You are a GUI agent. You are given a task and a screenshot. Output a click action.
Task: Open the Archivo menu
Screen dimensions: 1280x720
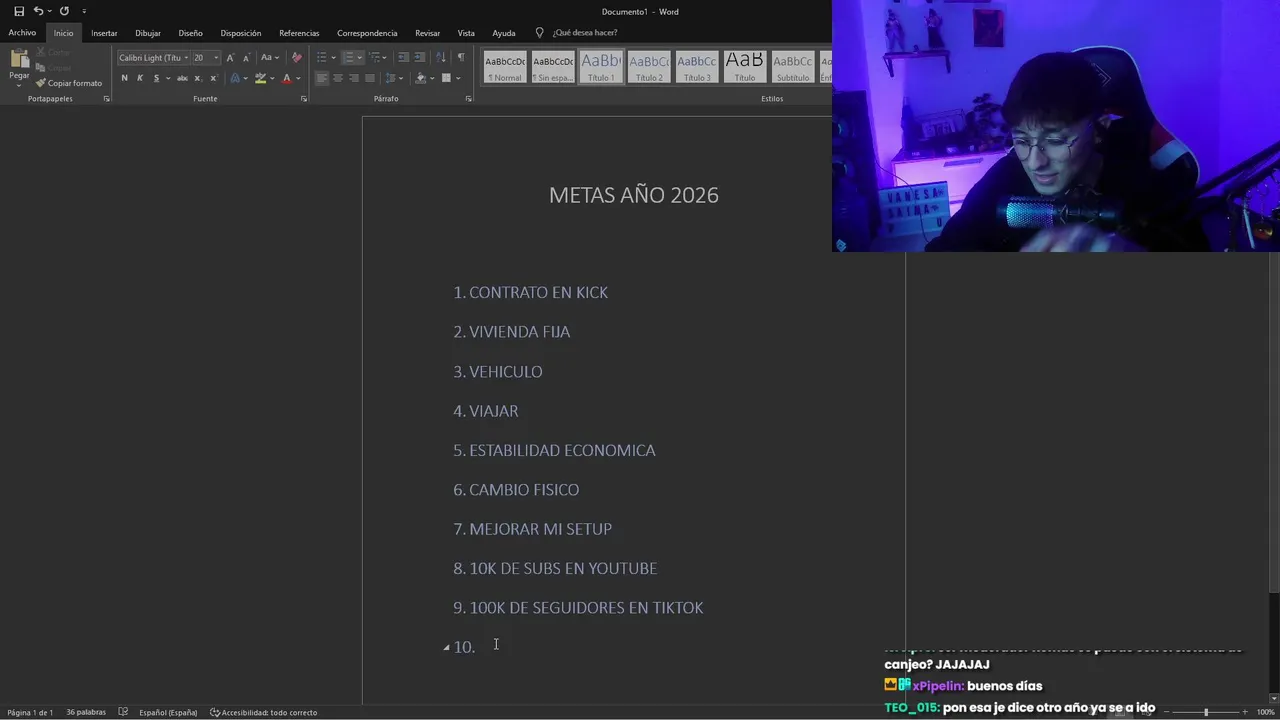pyautogui.click(x=22, y=33)
